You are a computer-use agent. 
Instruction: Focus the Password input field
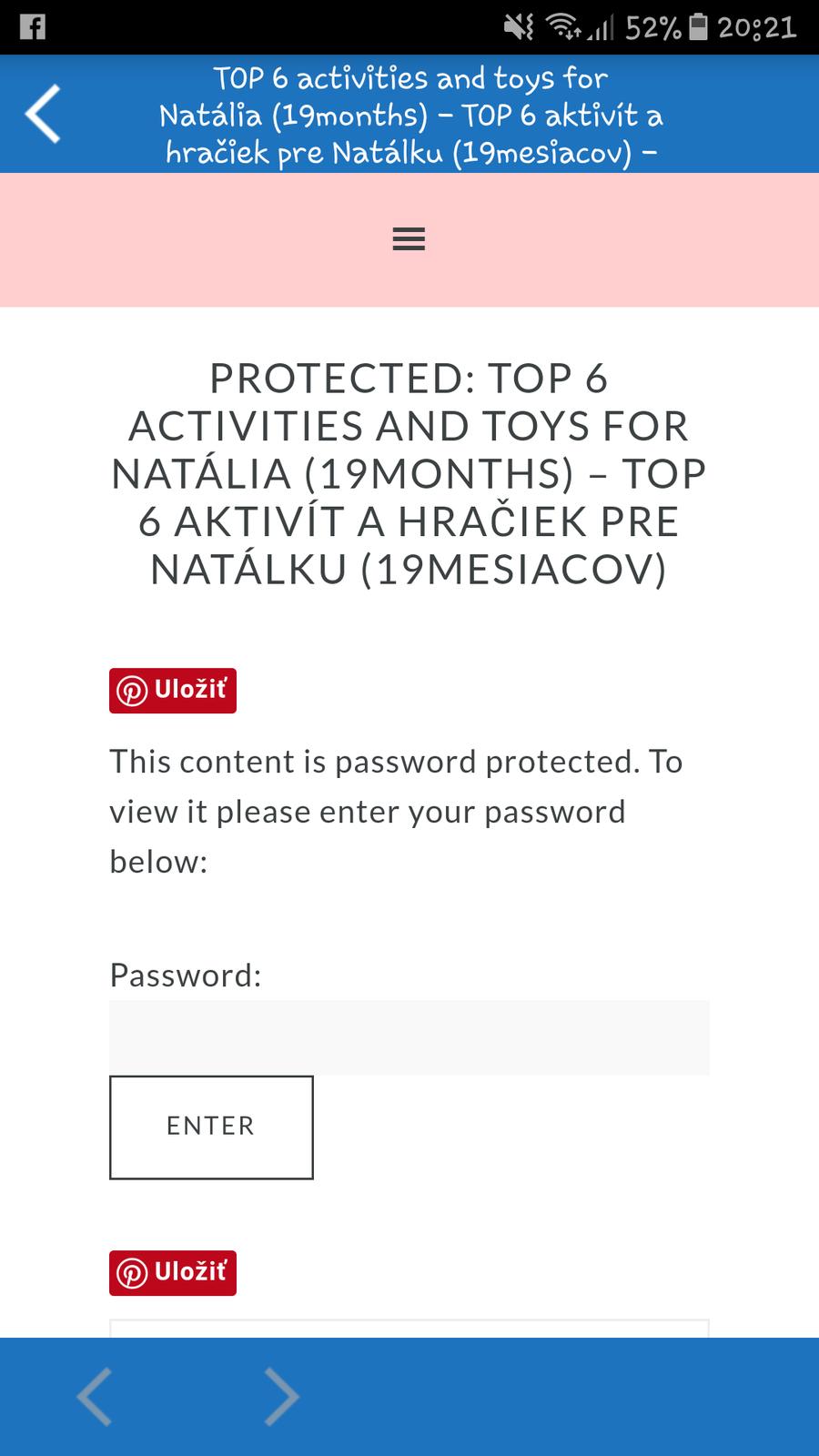pyautogui.click(x=409, y=1037)
